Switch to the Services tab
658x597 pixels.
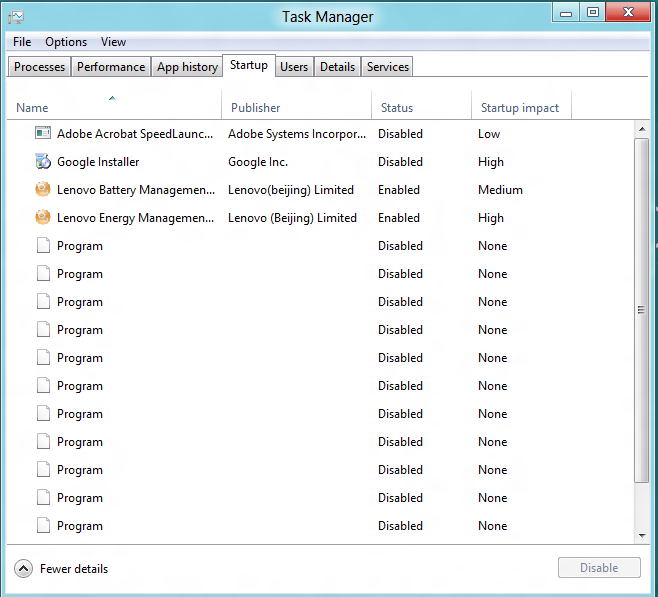point(387,67)
